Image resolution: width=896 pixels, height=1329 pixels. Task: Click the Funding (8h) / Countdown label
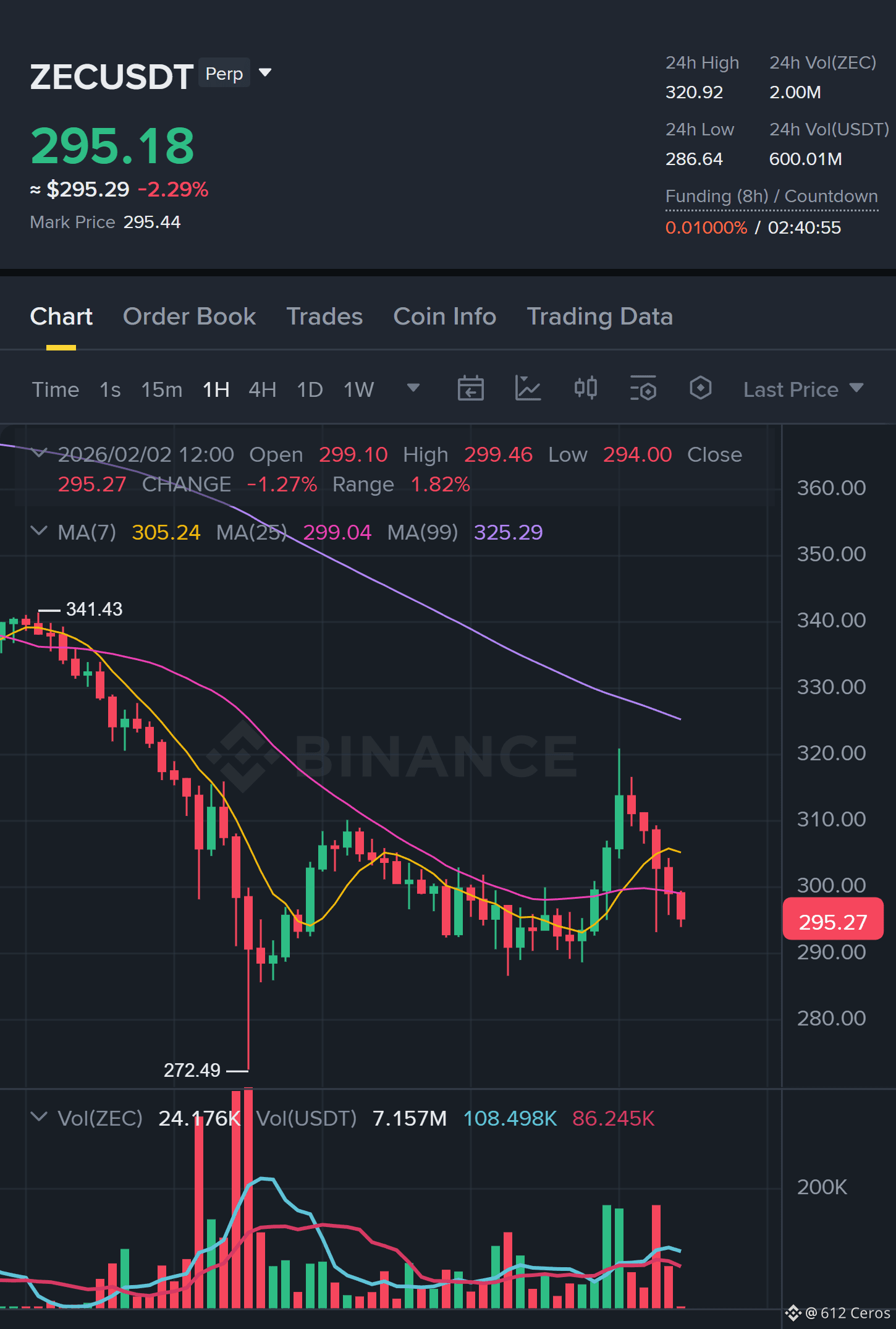coord(771,196)
